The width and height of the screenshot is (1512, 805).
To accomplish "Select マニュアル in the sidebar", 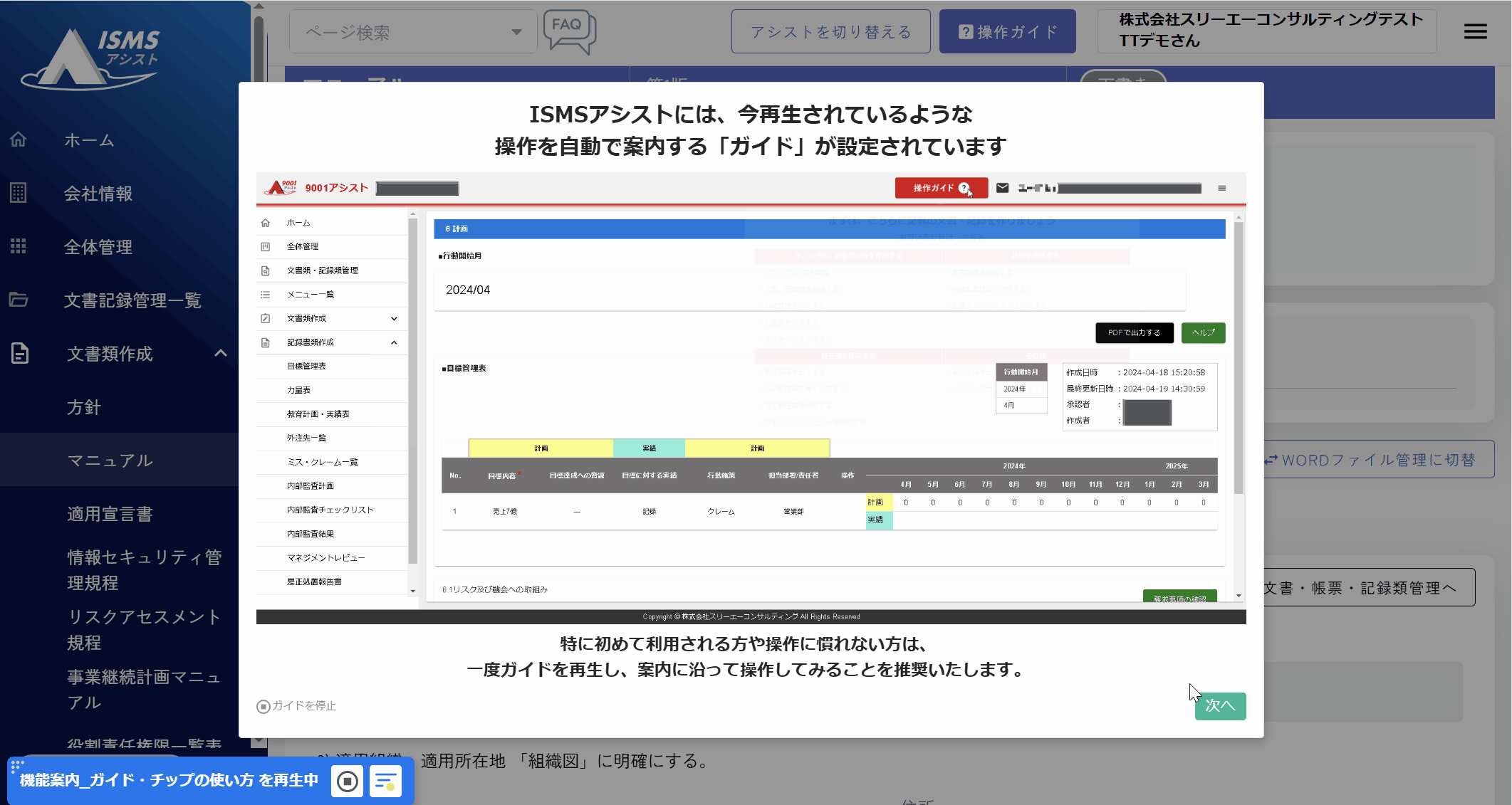I will coord(110,461).
